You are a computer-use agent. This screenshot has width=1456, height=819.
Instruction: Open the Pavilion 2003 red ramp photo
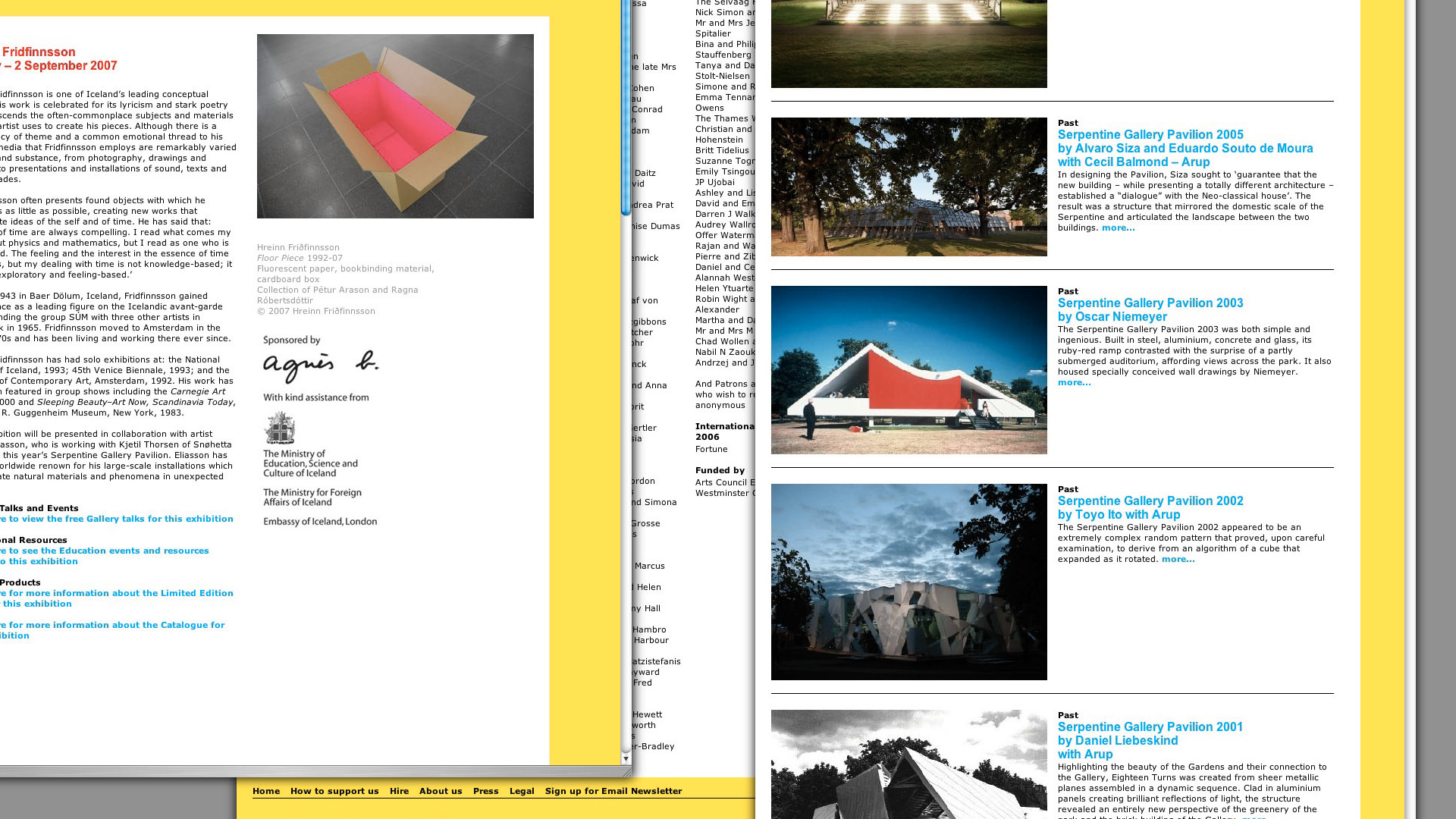[x=908, y=370]
